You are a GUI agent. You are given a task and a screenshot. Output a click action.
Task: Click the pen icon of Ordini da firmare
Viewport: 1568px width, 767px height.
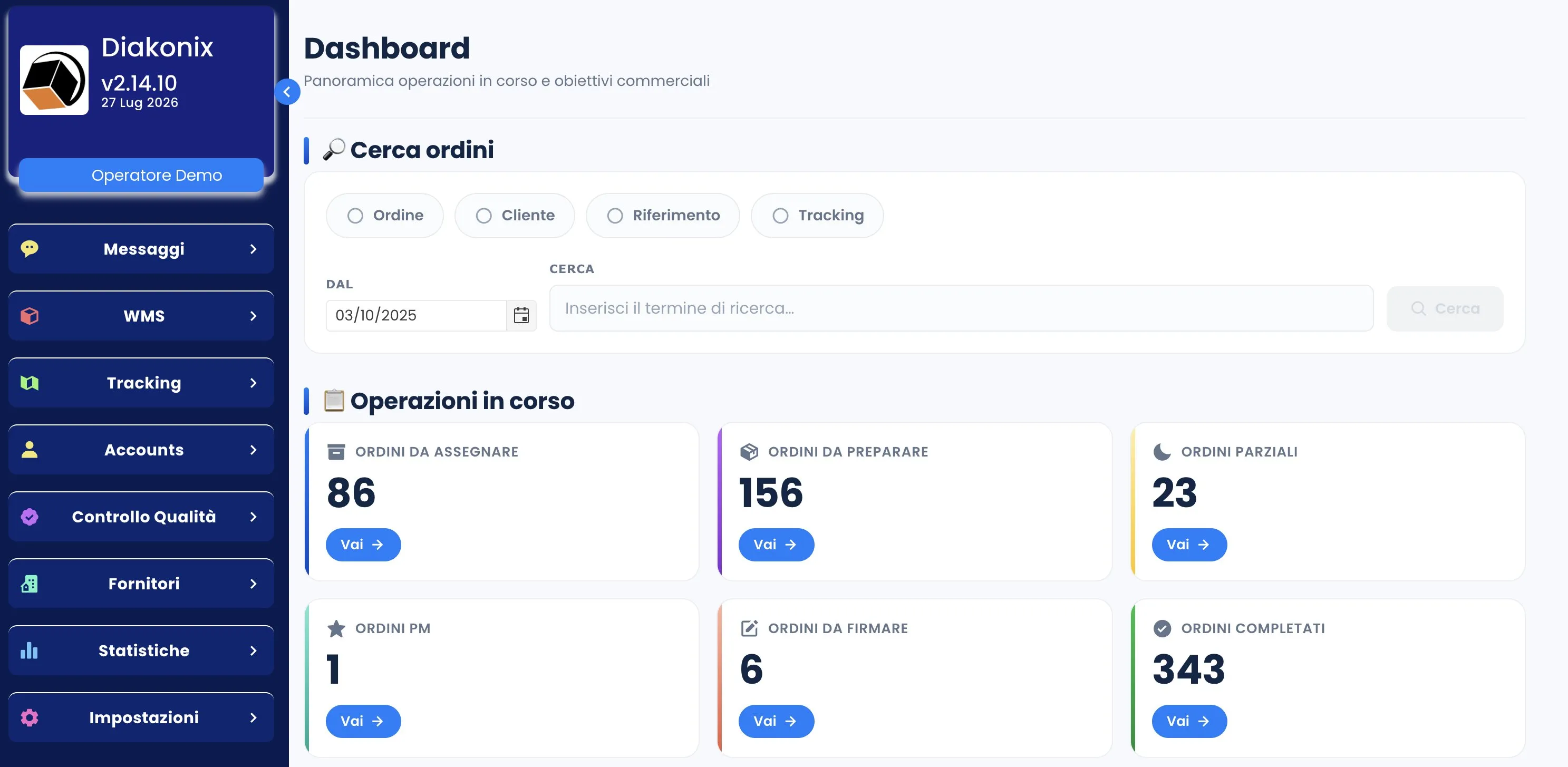coord(749,628)
